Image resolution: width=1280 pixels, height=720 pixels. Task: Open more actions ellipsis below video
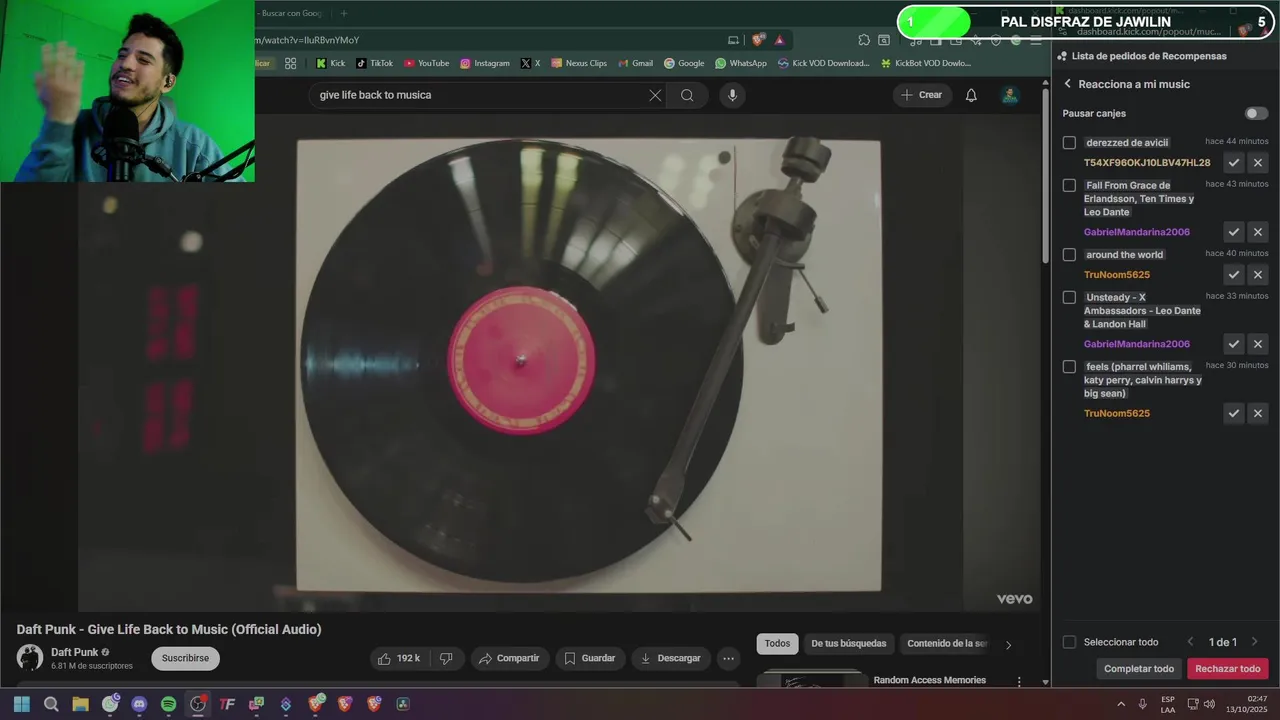pyautogui.click(x=728, y=658)
